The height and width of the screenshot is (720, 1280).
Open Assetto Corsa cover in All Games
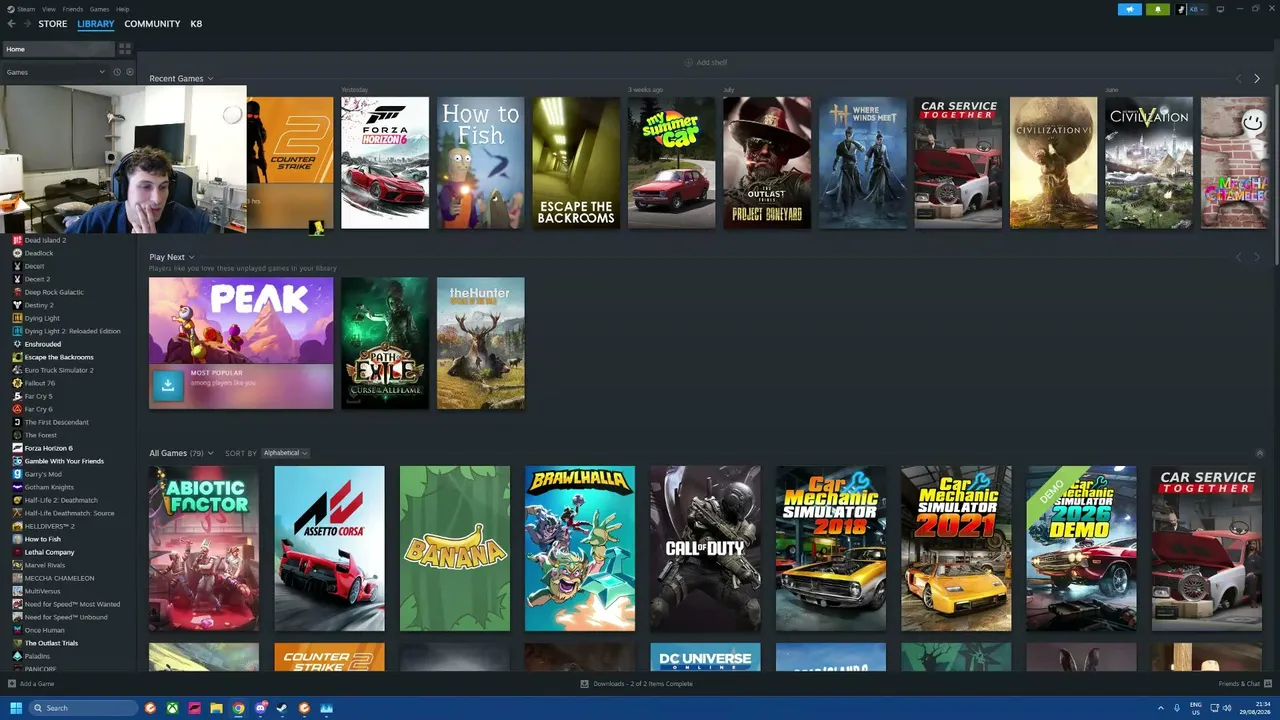click(x=329, y=548)
